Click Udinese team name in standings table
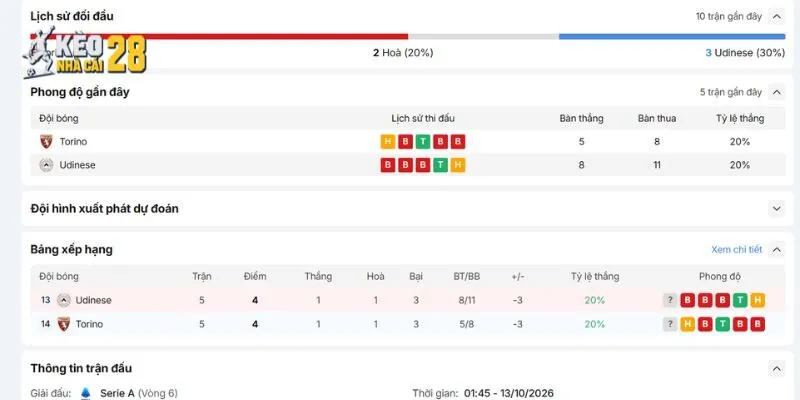The width and height of the screenshot is (800, 400). 93,301
